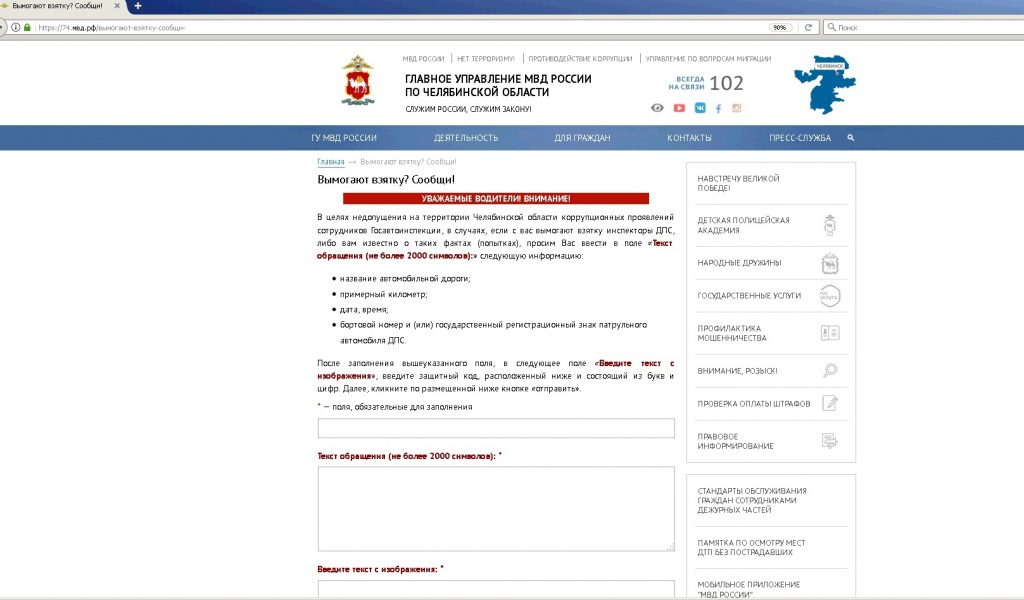Open the КОНТАКТЫ menu item
Image resolution: width=1024 pixels, height=600 pixels.
(x=689, y=138)
